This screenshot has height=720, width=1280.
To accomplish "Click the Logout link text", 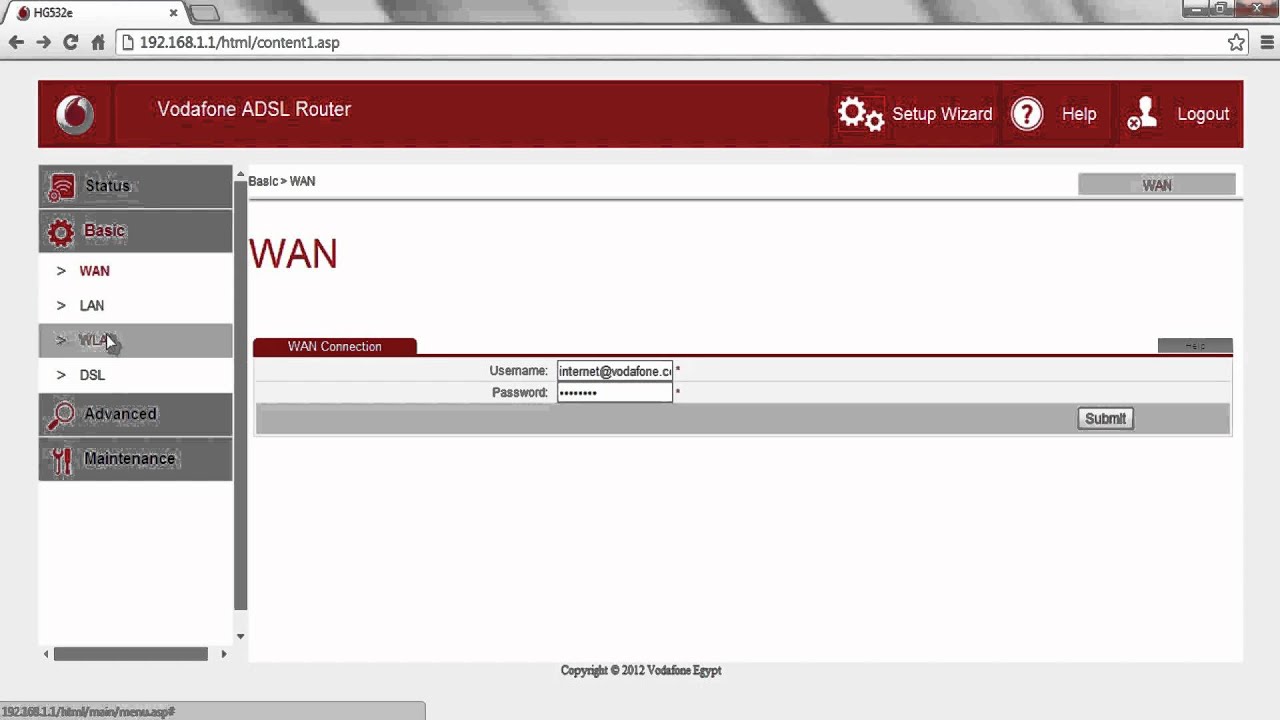I will point(1203,114).
